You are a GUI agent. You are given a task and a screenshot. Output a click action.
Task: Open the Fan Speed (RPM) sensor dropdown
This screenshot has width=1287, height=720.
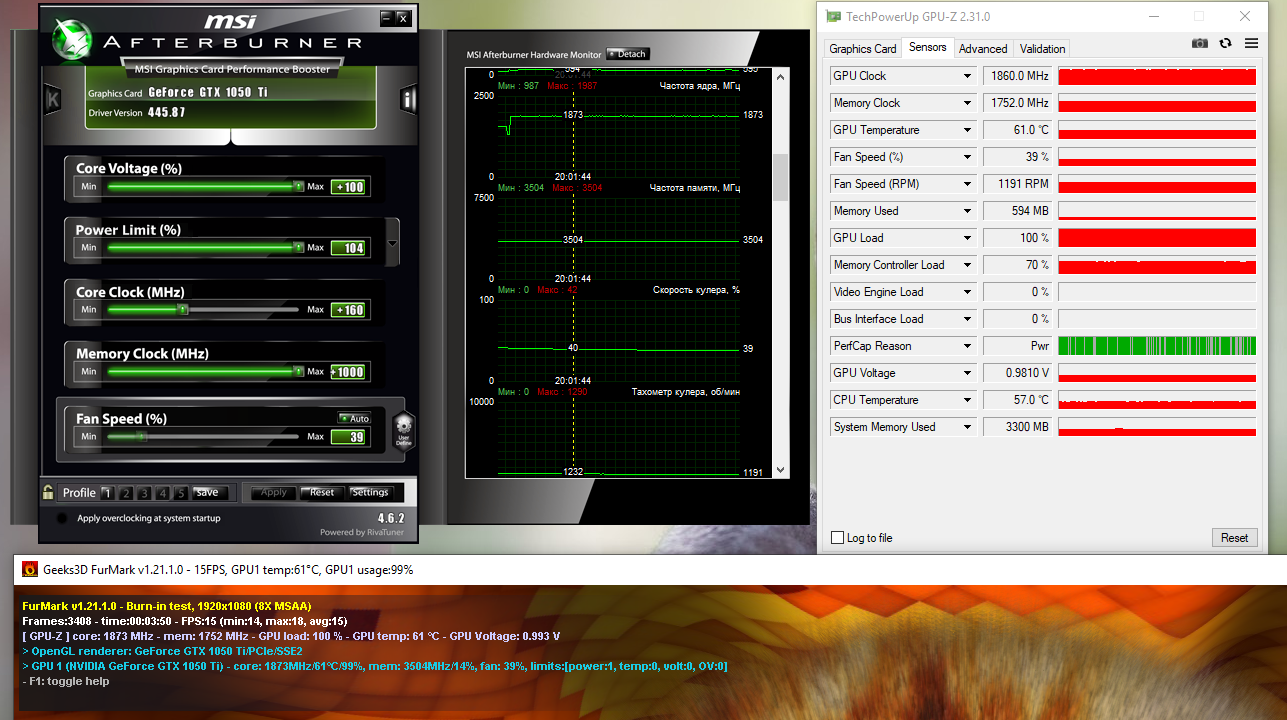967,184
